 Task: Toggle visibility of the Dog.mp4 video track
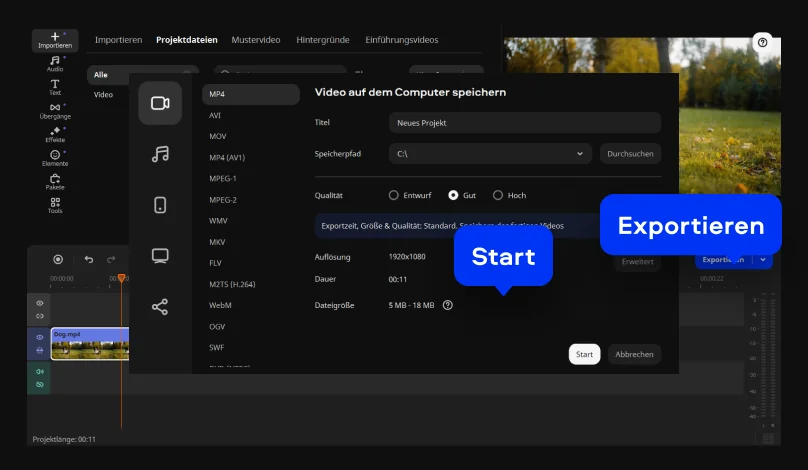[x=40, y=337]
